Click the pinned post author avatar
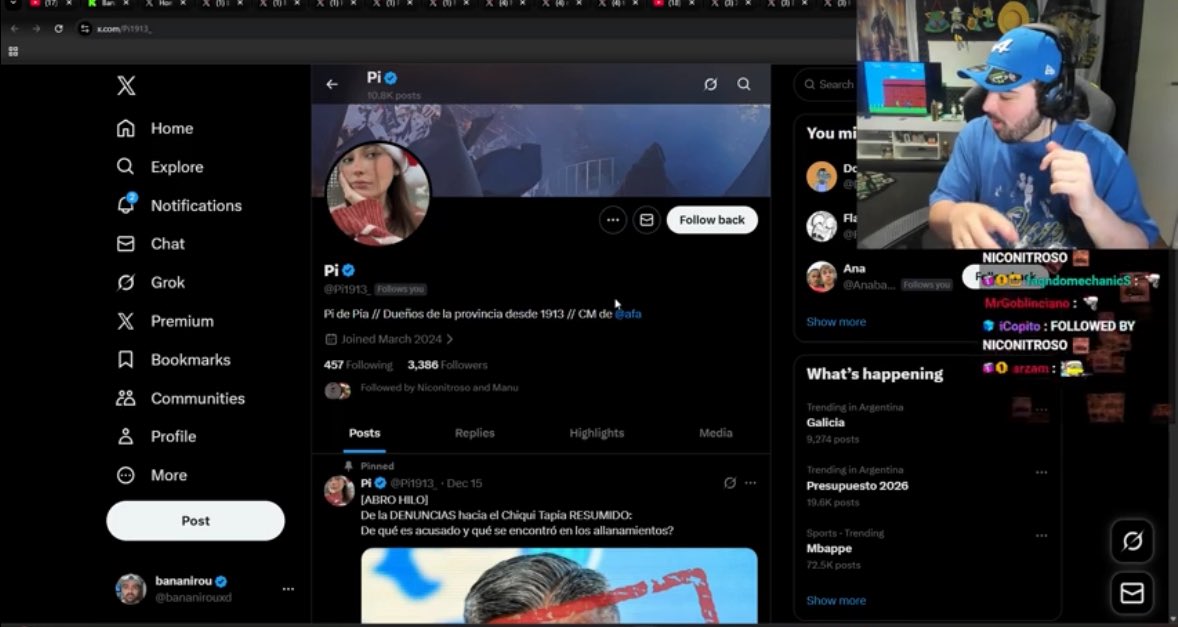1178x627 pixels. [x=339, y=491]
